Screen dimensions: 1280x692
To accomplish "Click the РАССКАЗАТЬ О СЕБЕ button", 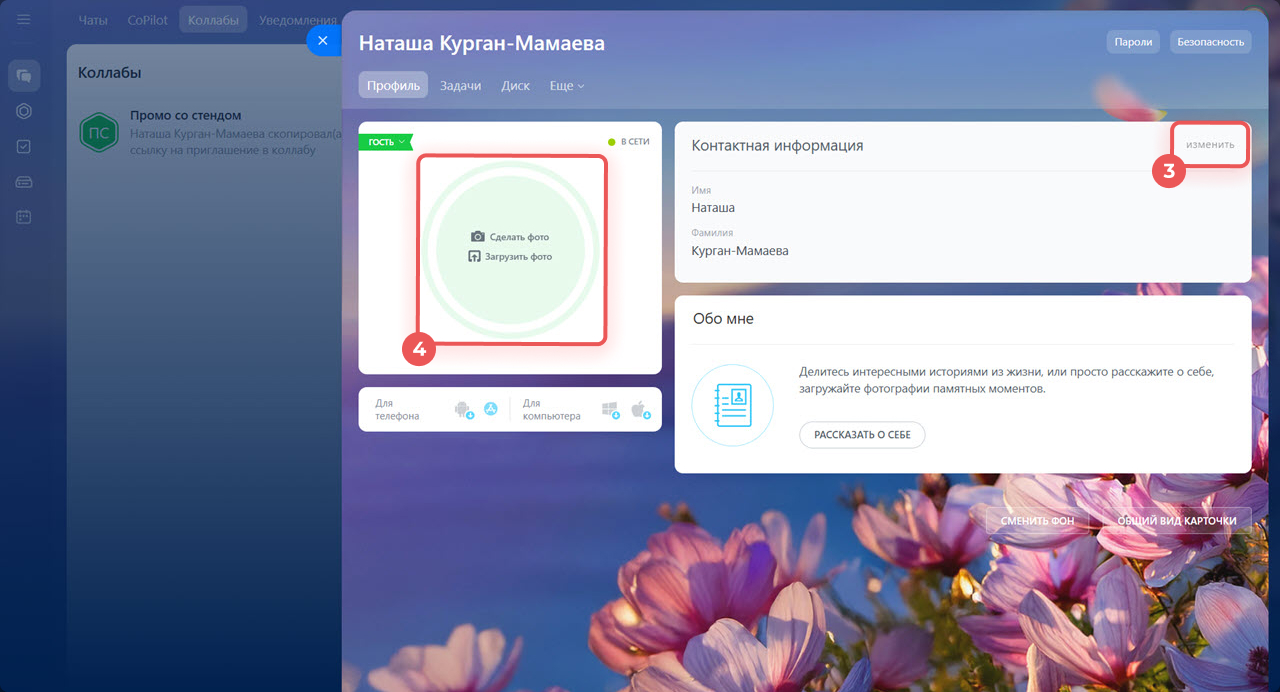I will point(862,435).
